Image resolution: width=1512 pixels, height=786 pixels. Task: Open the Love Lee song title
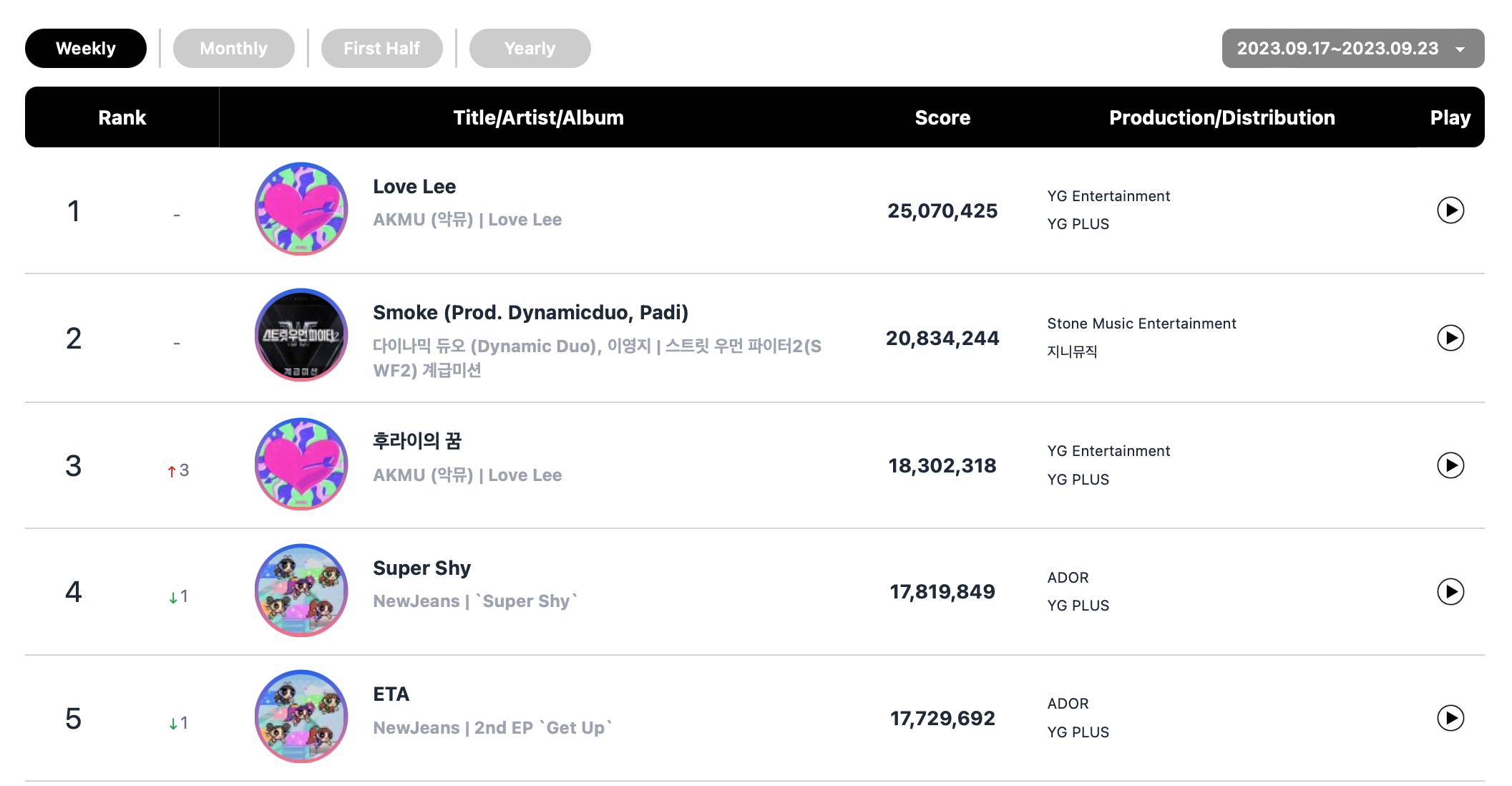click(414, 187)
